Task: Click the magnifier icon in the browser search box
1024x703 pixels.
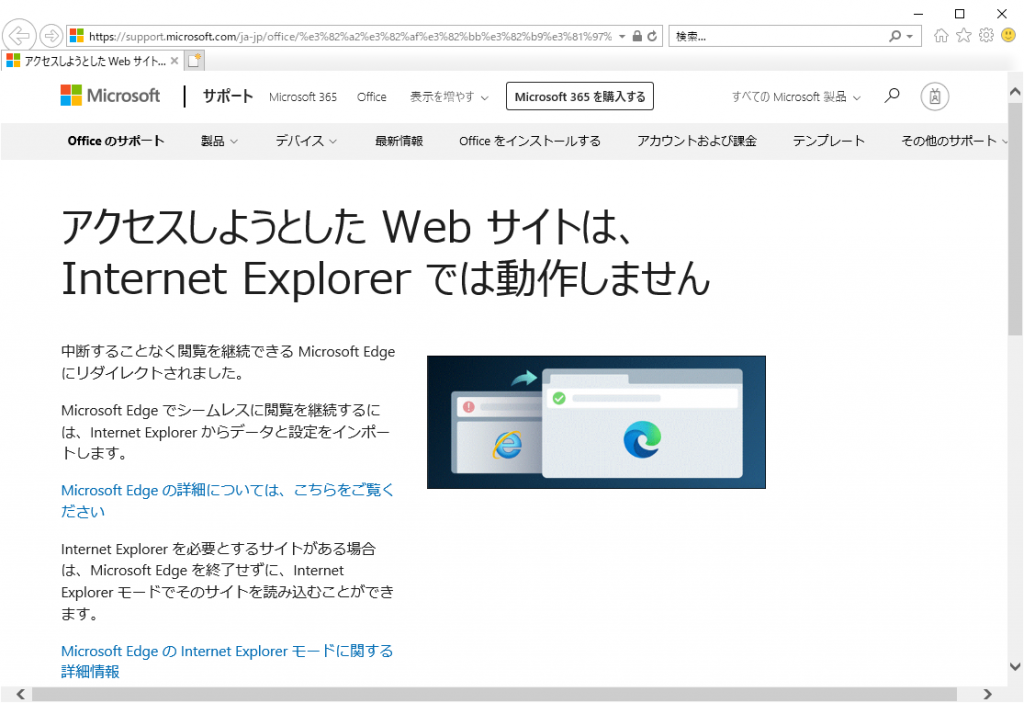Action: point(894,36)
